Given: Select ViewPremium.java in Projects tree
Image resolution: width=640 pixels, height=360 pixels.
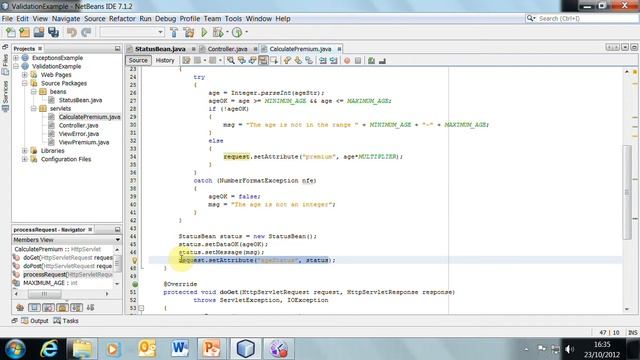Looking at the screenshot, I should pos(84,142).
